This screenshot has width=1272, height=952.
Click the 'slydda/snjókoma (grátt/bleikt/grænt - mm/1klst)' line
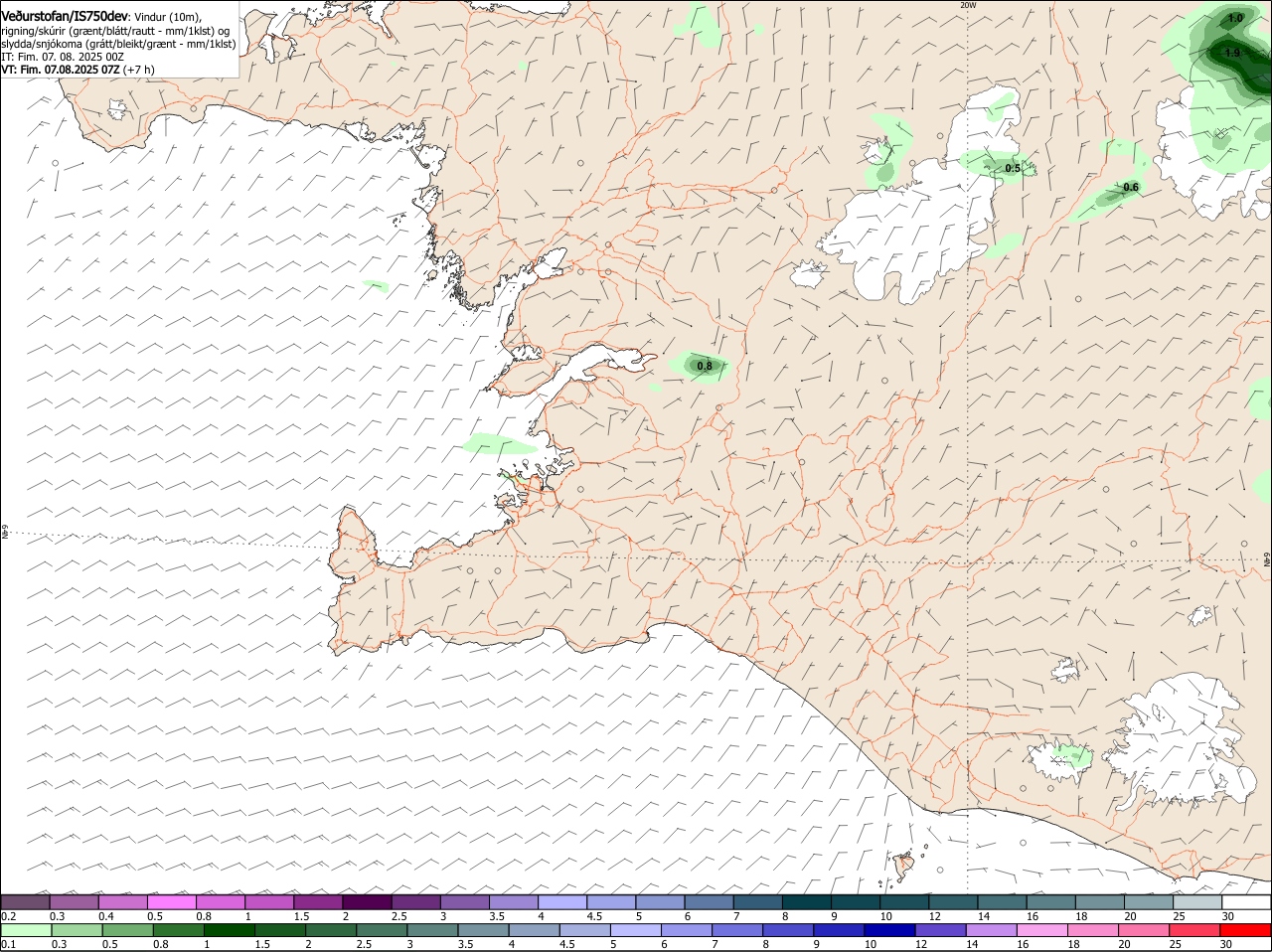tap(118, 45)
